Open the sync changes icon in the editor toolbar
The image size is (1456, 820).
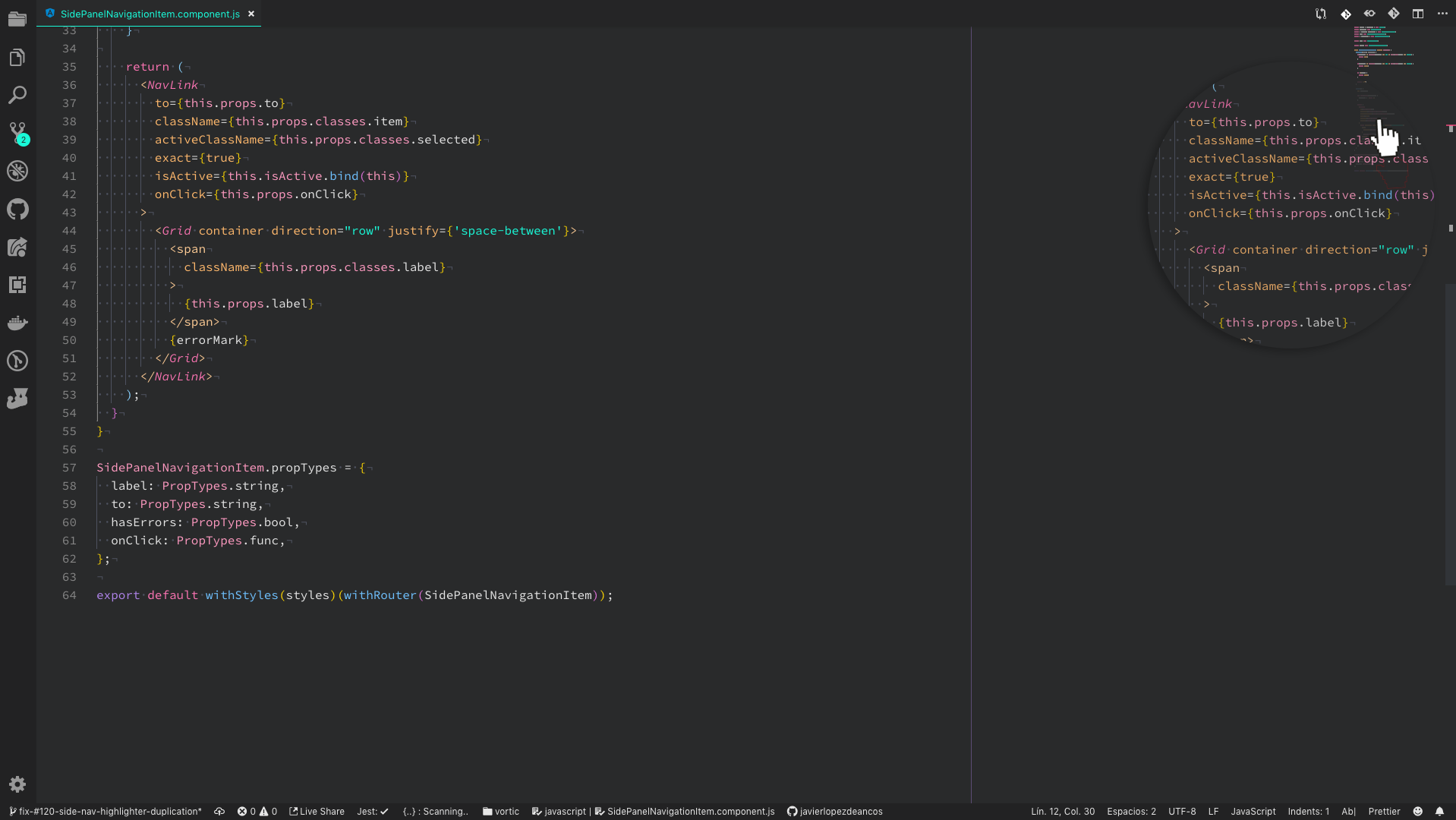pos(1321,13)
